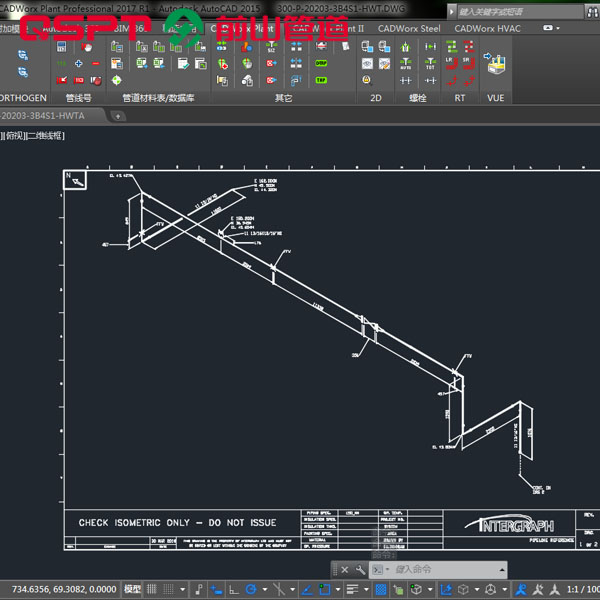The height and width of the screenshot is (600, 600).
Task: Click the green DROP icon in ribbon
Action: tap(321, 62)
